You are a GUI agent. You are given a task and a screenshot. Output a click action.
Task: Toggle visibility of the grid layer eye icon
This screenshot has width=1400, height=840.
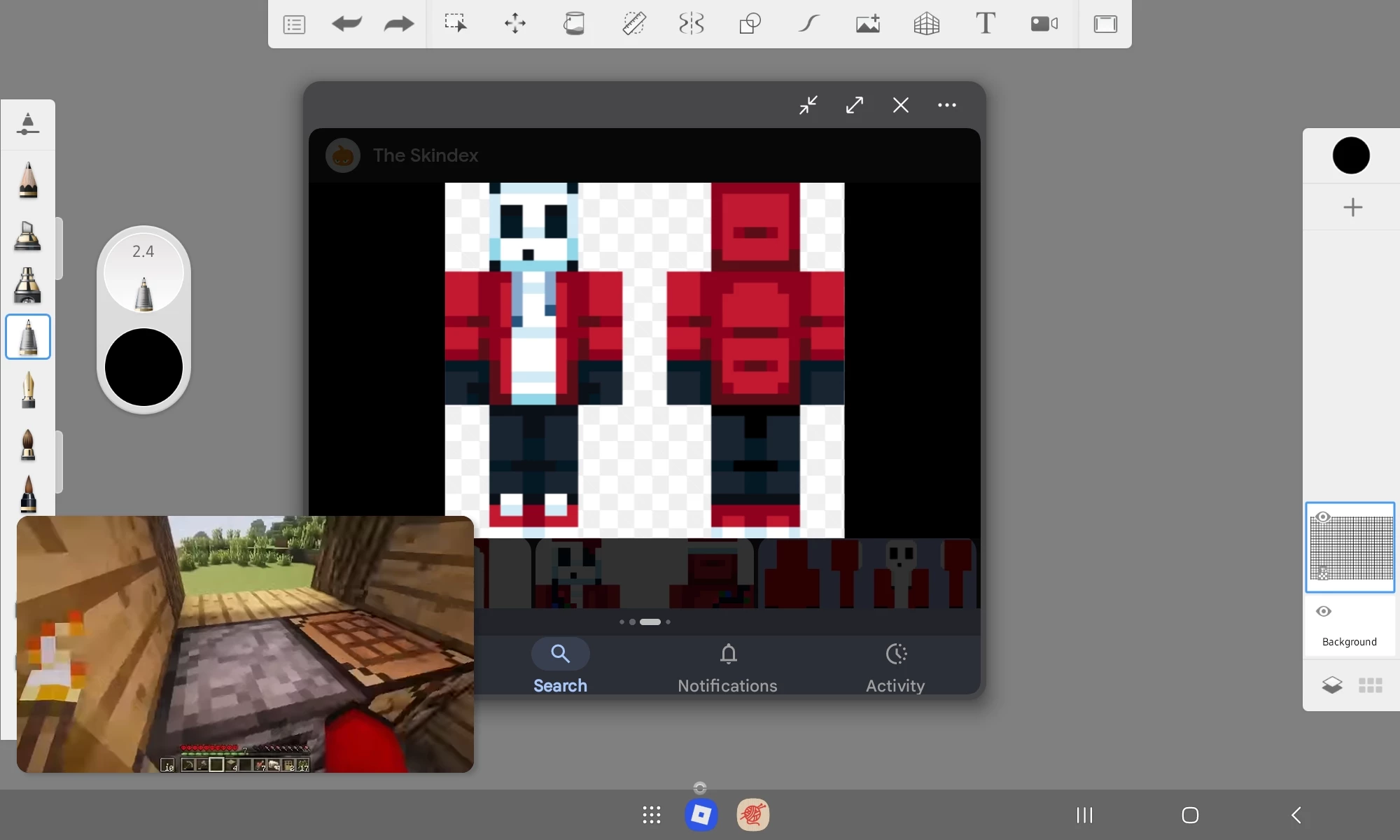pyautogui.click(x=1322, y=517)
